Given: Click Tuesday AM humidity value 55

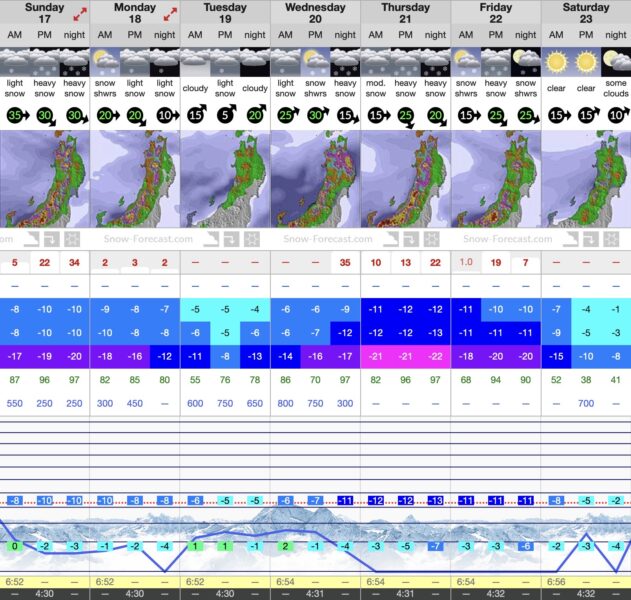Looking at the screenshot, I should tap(195, 380).
